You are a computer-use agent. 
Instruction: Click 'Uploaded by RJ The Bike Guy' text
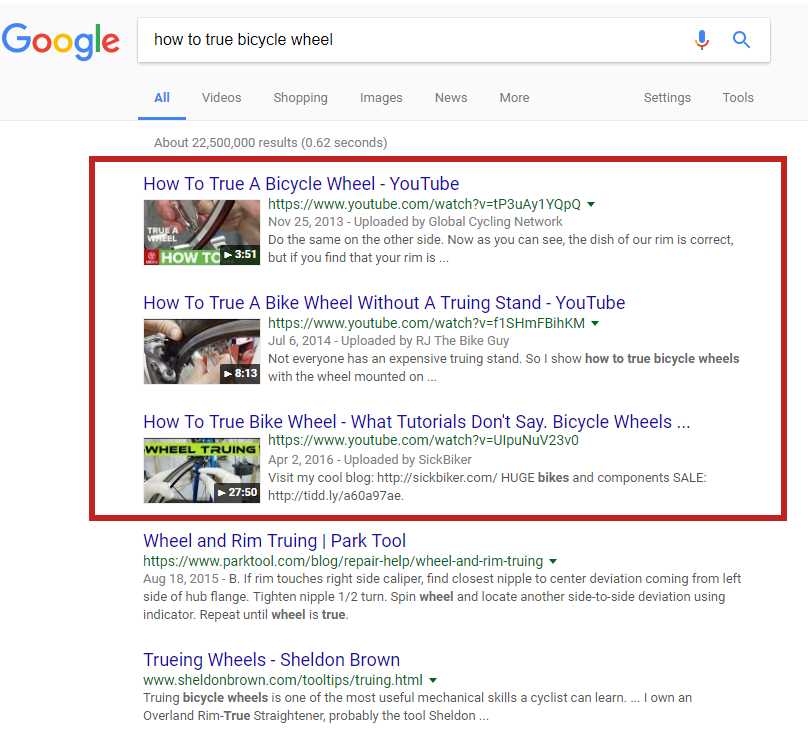425,341
